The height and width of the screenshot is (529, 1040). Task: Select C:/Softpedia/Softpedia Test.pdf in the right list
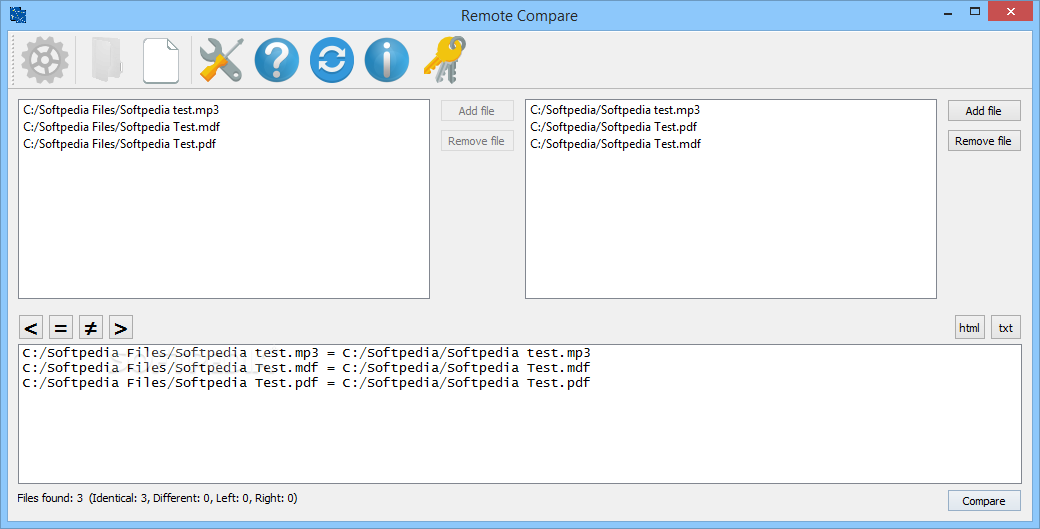614,127
